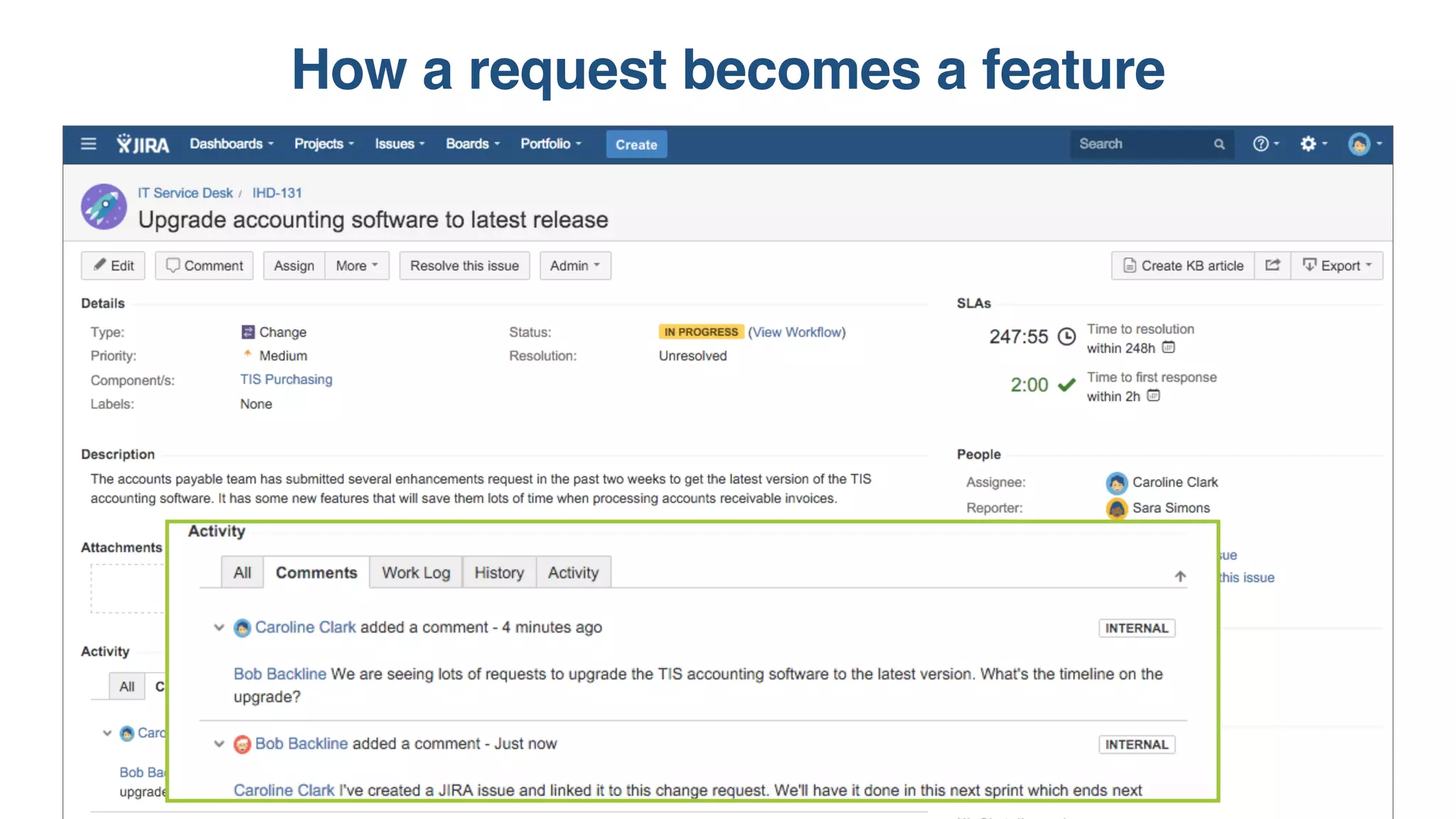This screenshot has height=819, width=1456.
Task: Open the hamburger sidebar menu
Action: [88, 144]
